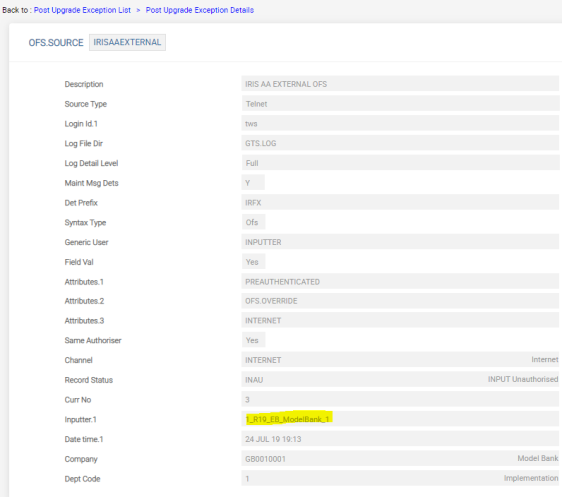Viewport: 562px width, 497px height.
Task: Select the Login Id.1 tws field
Action: 400,123
